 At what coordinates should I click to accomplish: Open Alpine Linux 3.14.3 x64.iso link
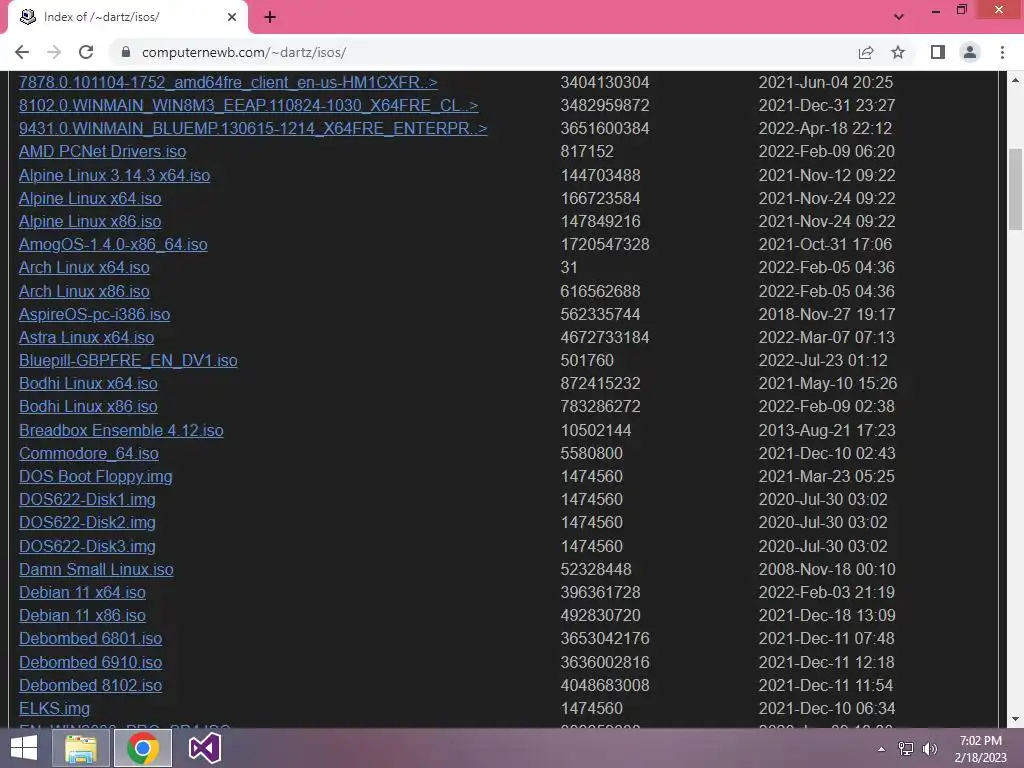tap(114, 175)
